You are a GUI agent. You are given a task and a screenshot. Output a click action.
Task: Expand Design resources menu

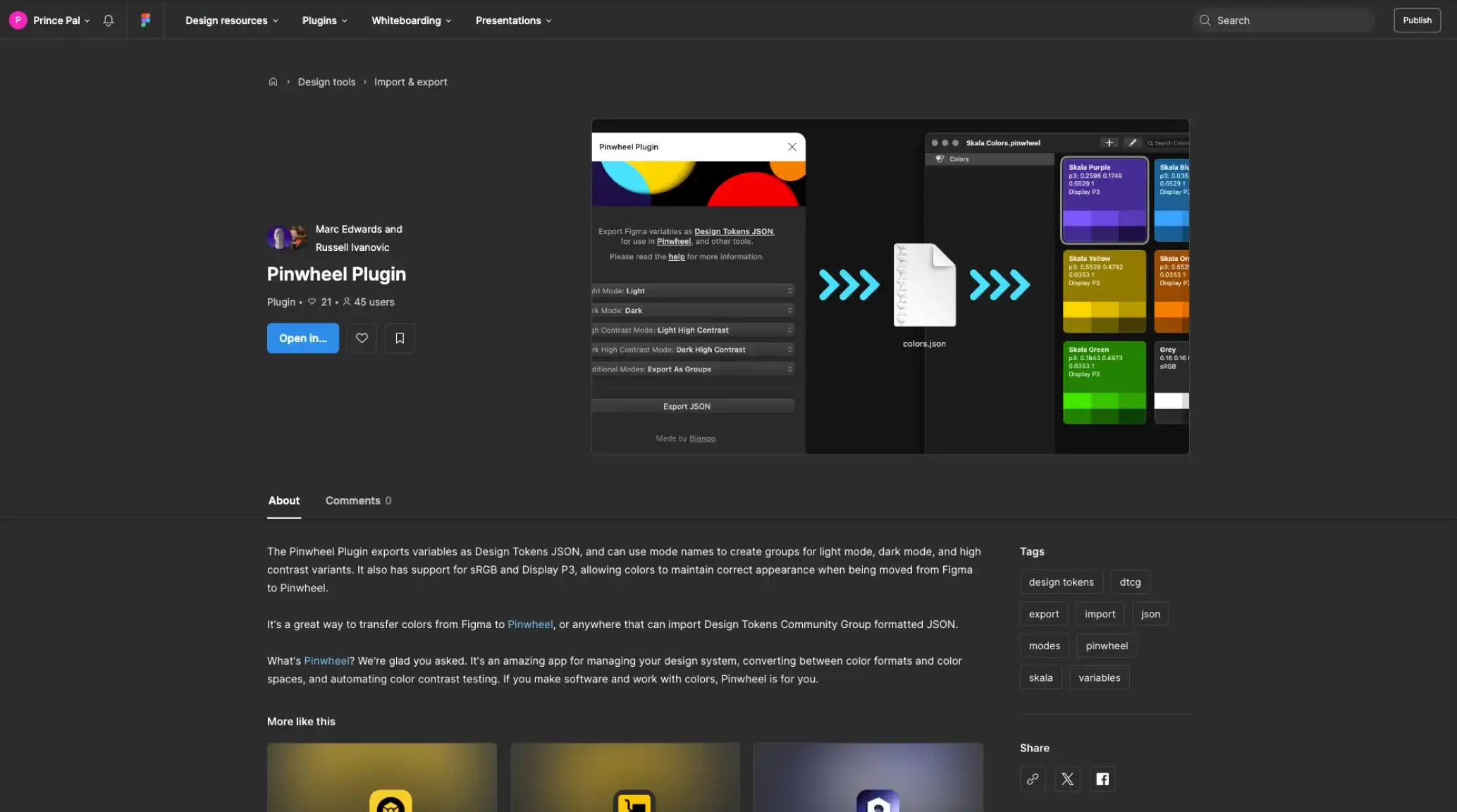232,20
